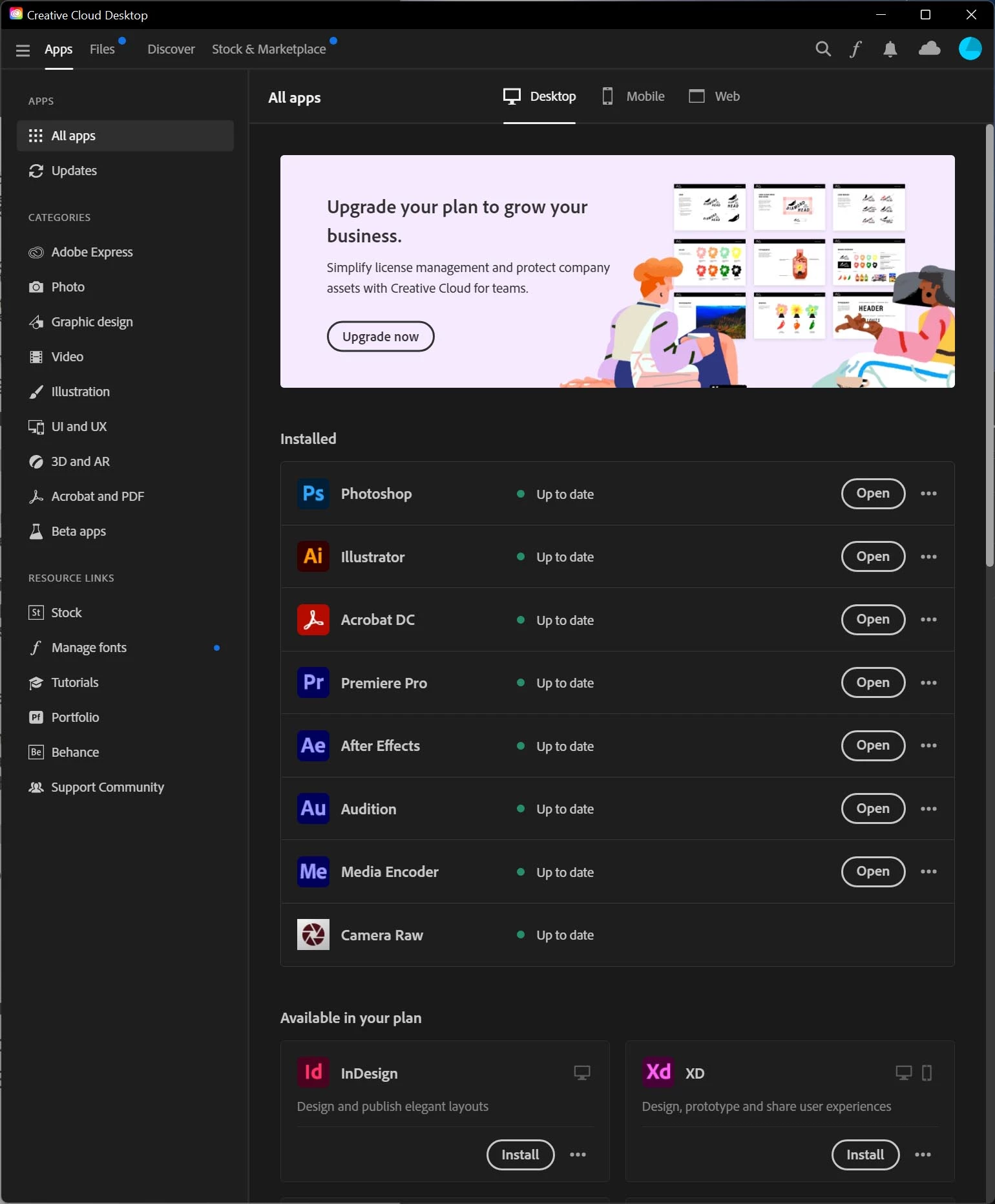Open more options for Photoshop
Screen dimensions: 995x1204
click(x=928, y=494)
